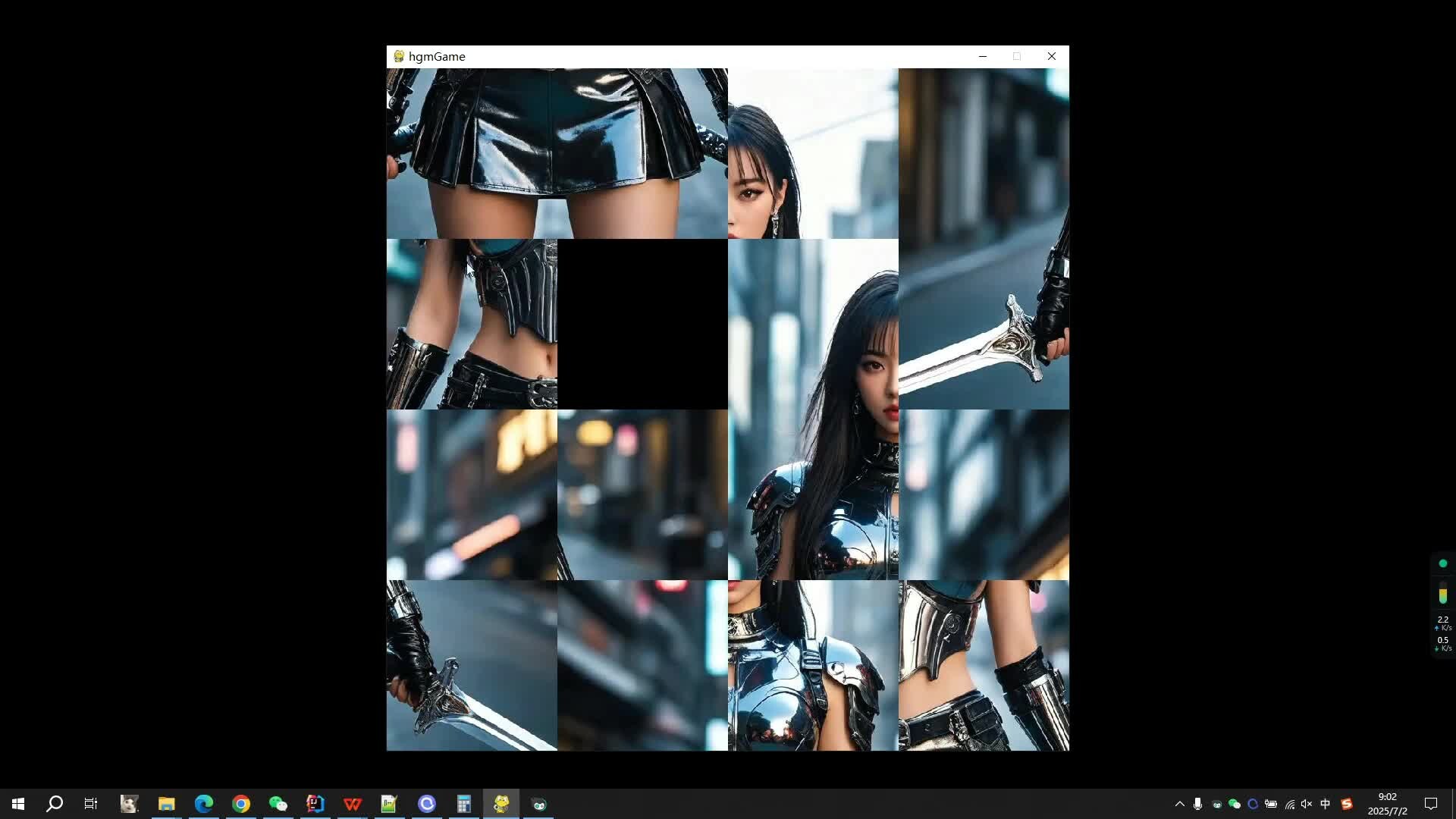Click the empty black puzzle slot
This screenshot has height=819, width=1456.
[642, 325]
